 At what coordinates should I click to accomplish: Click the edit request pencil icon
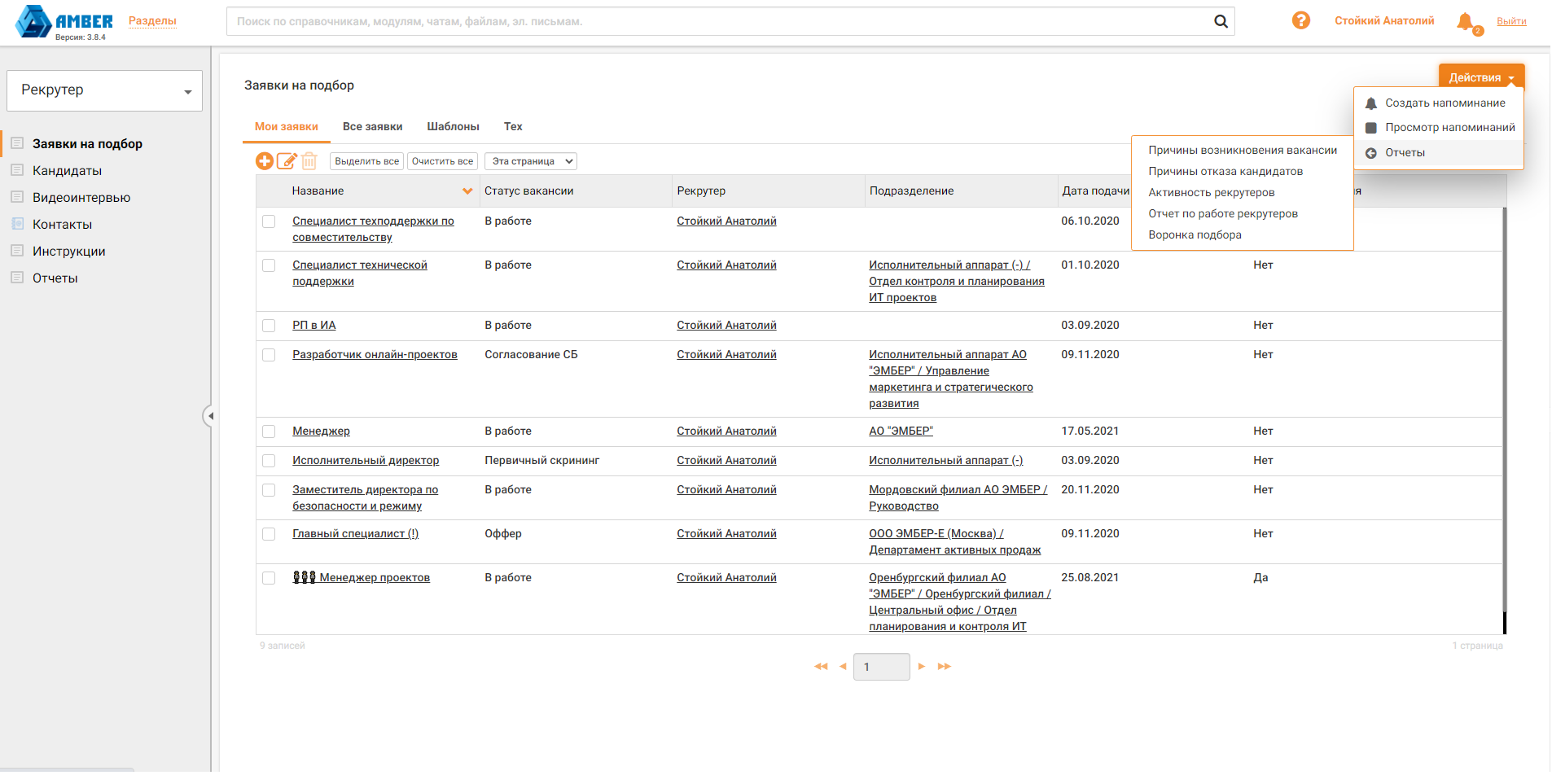point(287,161)
